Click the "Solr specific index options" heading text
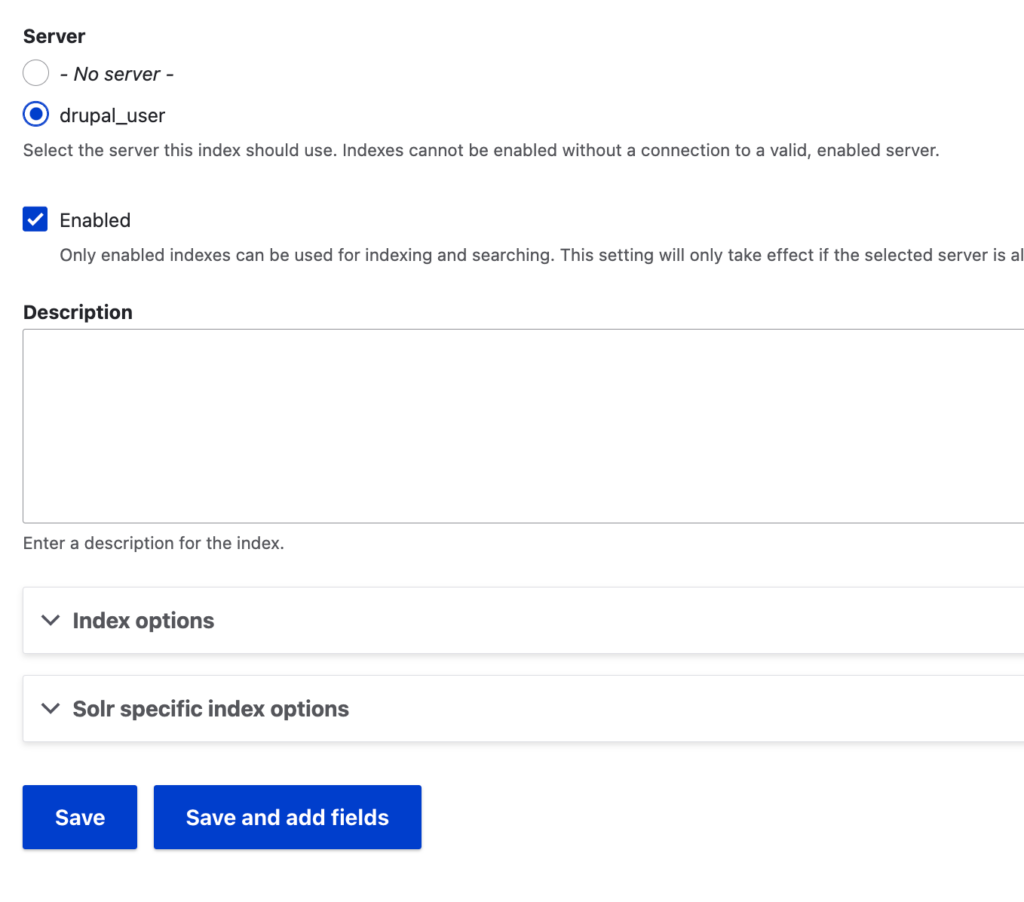1024x902 pixels. [210, 709]
